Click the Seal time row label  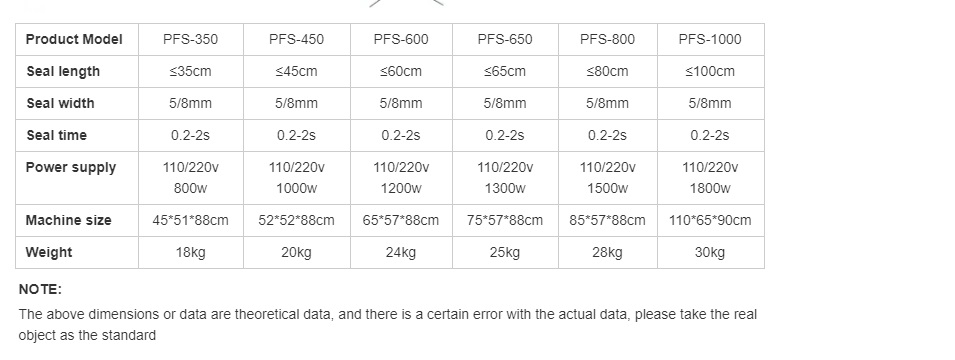(77, 135)
